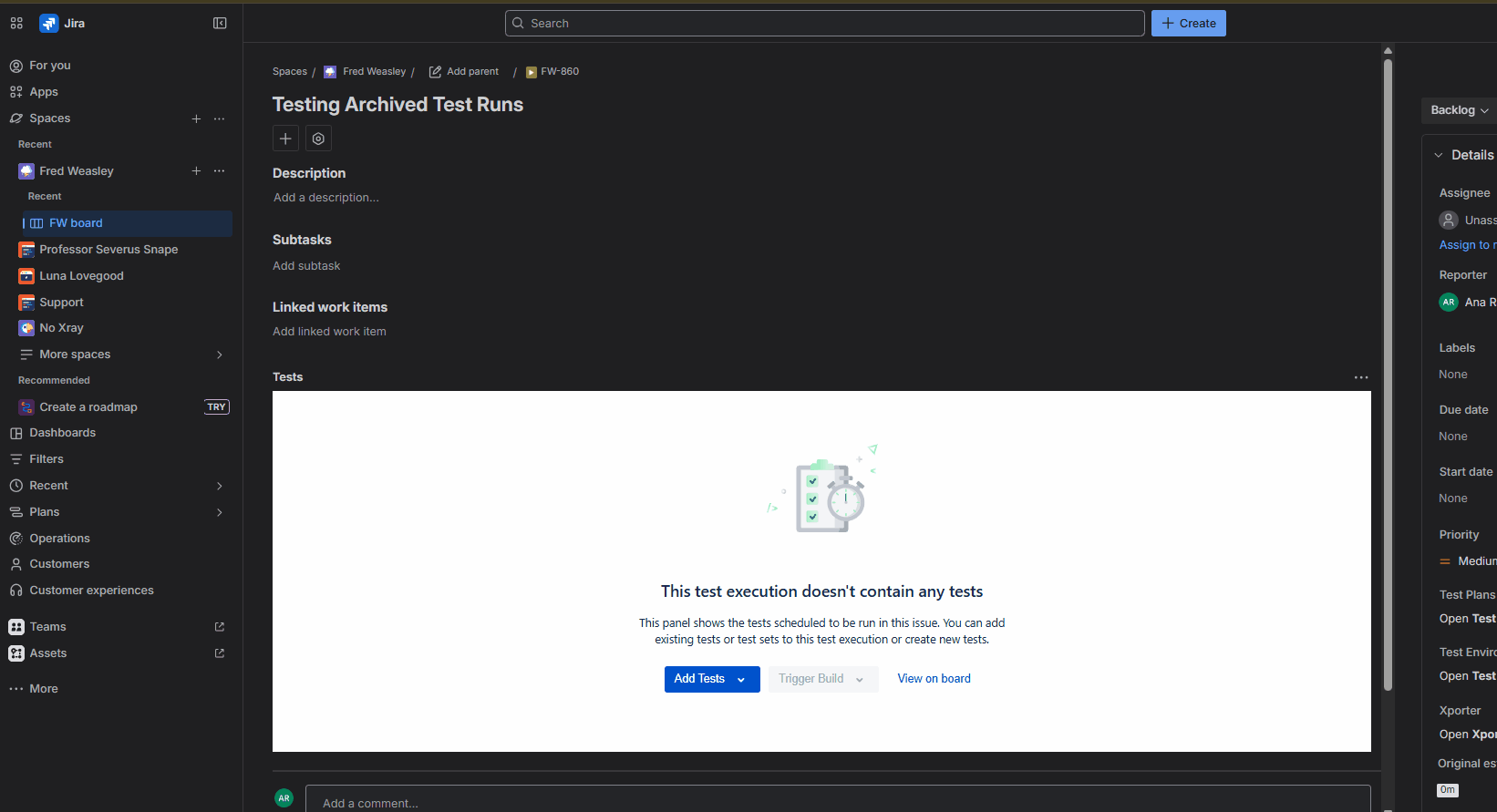Click the hexagon apps icon below title

pyautogui.click(x=318, y=139)
